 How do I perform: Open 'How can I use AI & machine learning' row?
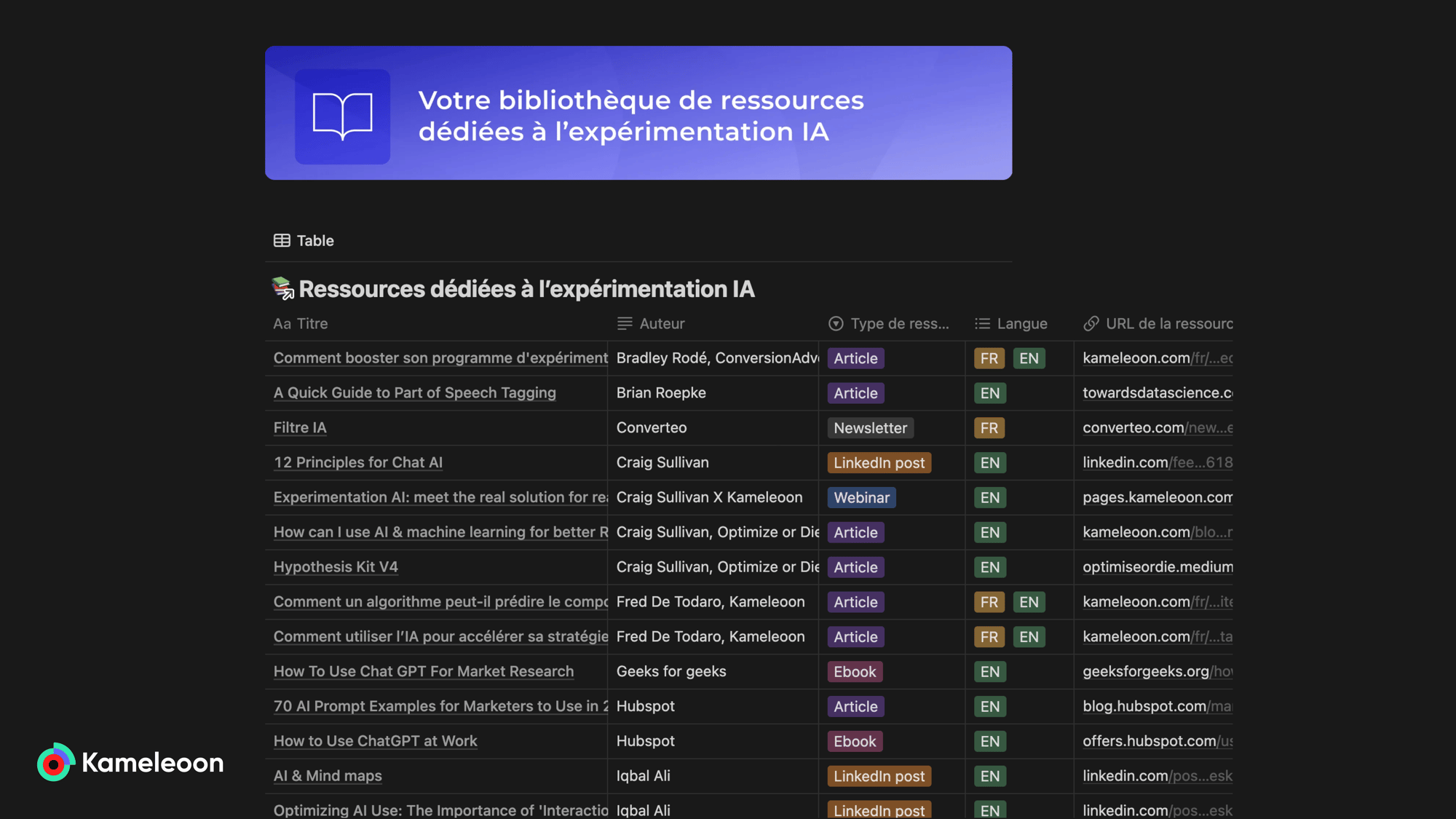(x=440, y=532)
